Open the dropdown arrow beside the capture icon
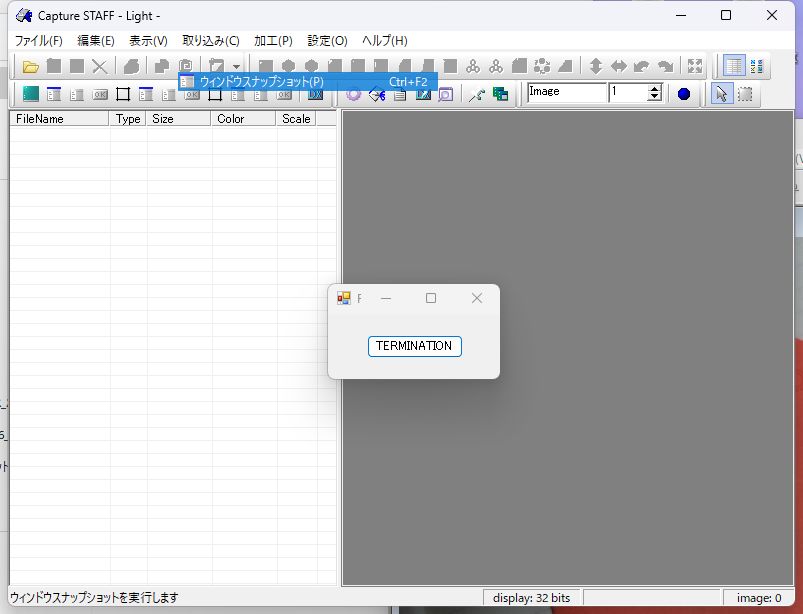Viewport: 803px width, 614px height. click(x=236, y=67)
